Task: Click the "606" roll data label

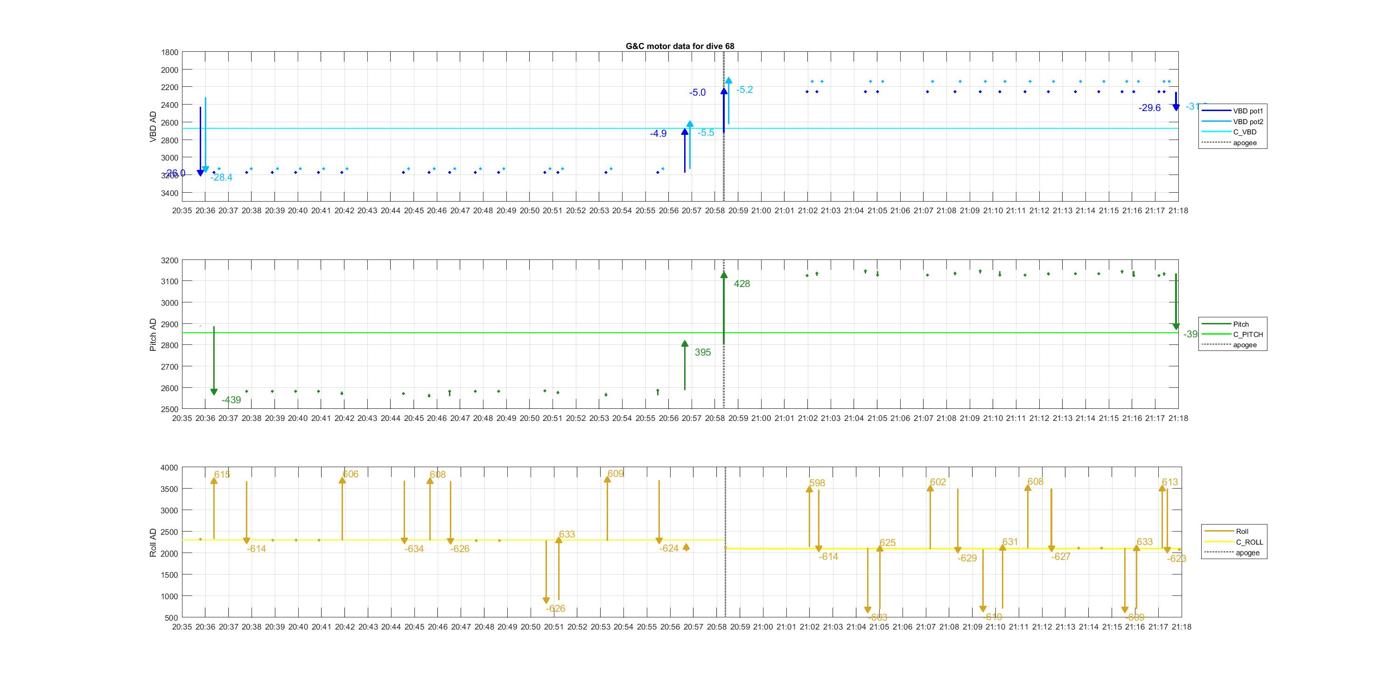Action: (350, 475)
